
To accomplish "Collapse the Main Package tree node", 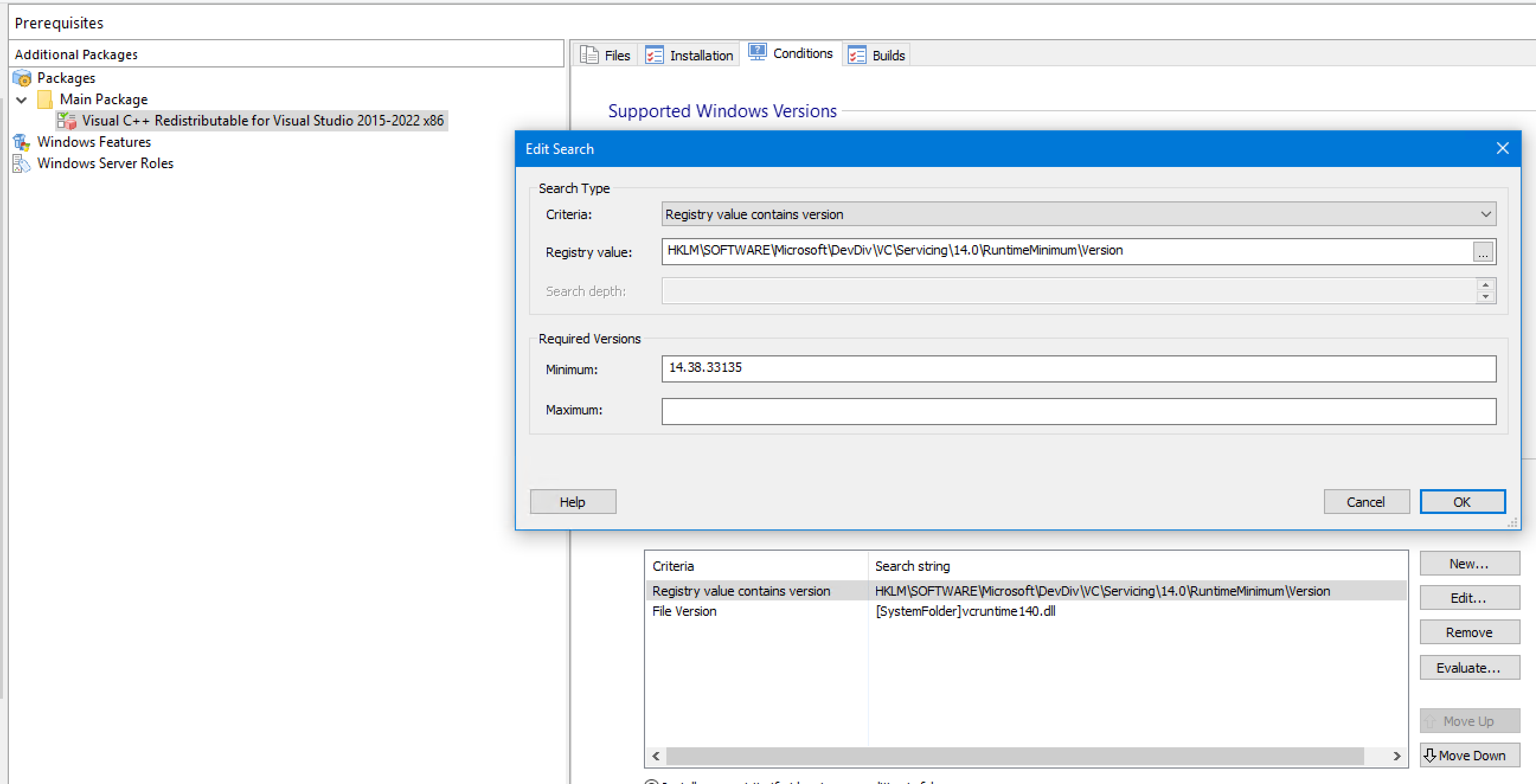I will coord(22,99).
